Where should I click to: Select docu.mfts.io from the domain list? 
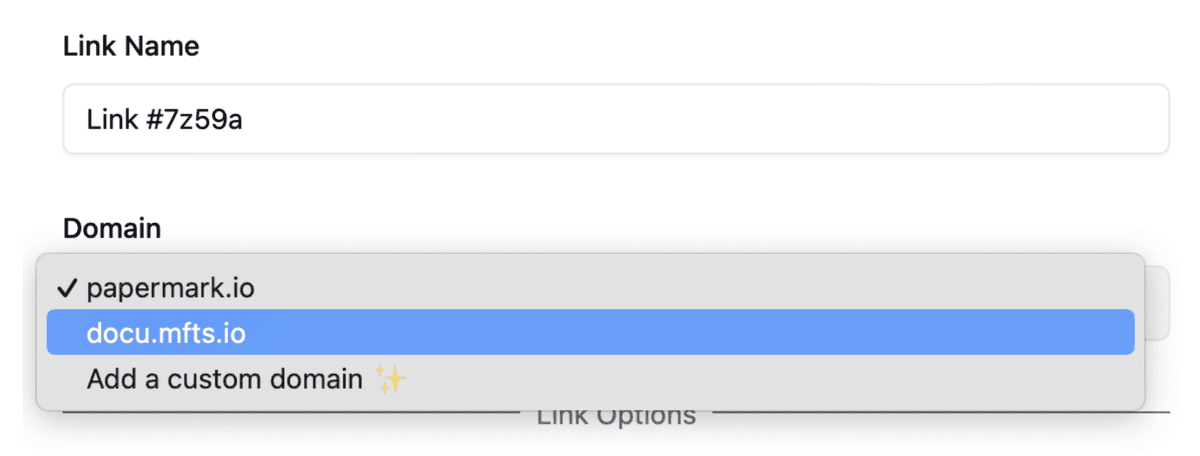pyautogui.click(x=166, y=334)
